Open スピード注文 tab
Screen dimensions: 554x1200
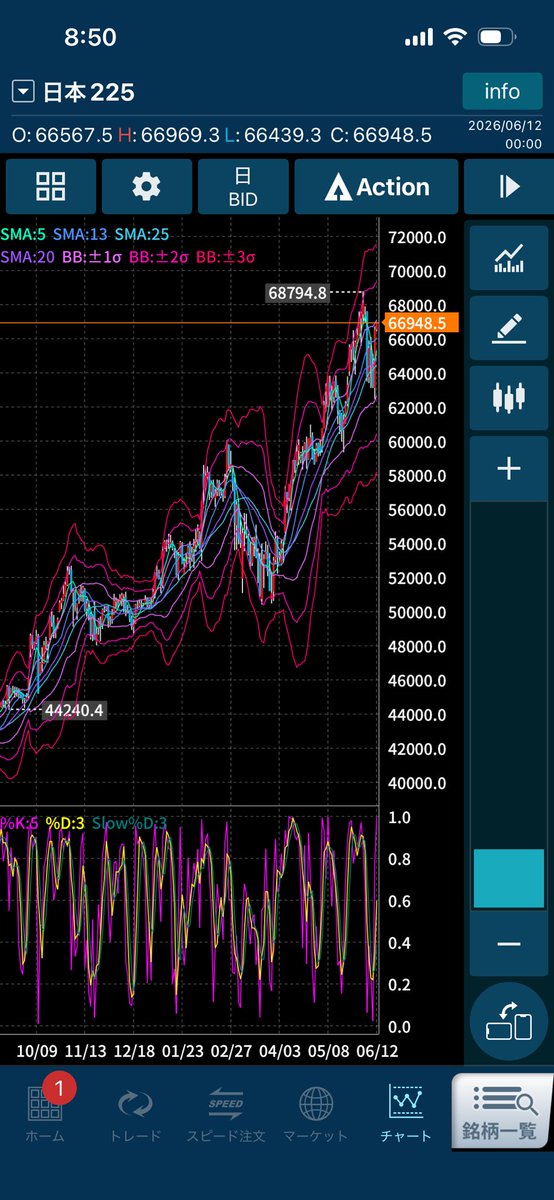click(226, 1116)
